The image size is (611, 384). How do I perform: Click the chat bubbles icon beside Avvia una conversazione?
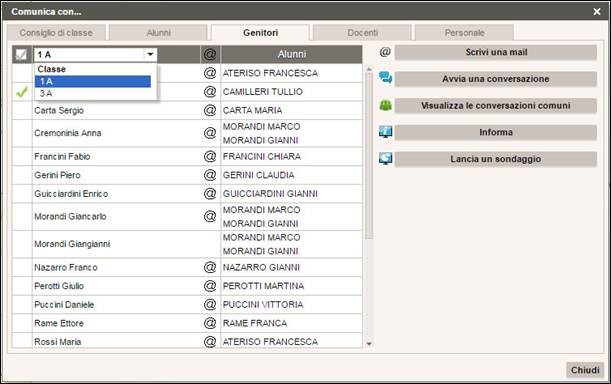(385, 78)
